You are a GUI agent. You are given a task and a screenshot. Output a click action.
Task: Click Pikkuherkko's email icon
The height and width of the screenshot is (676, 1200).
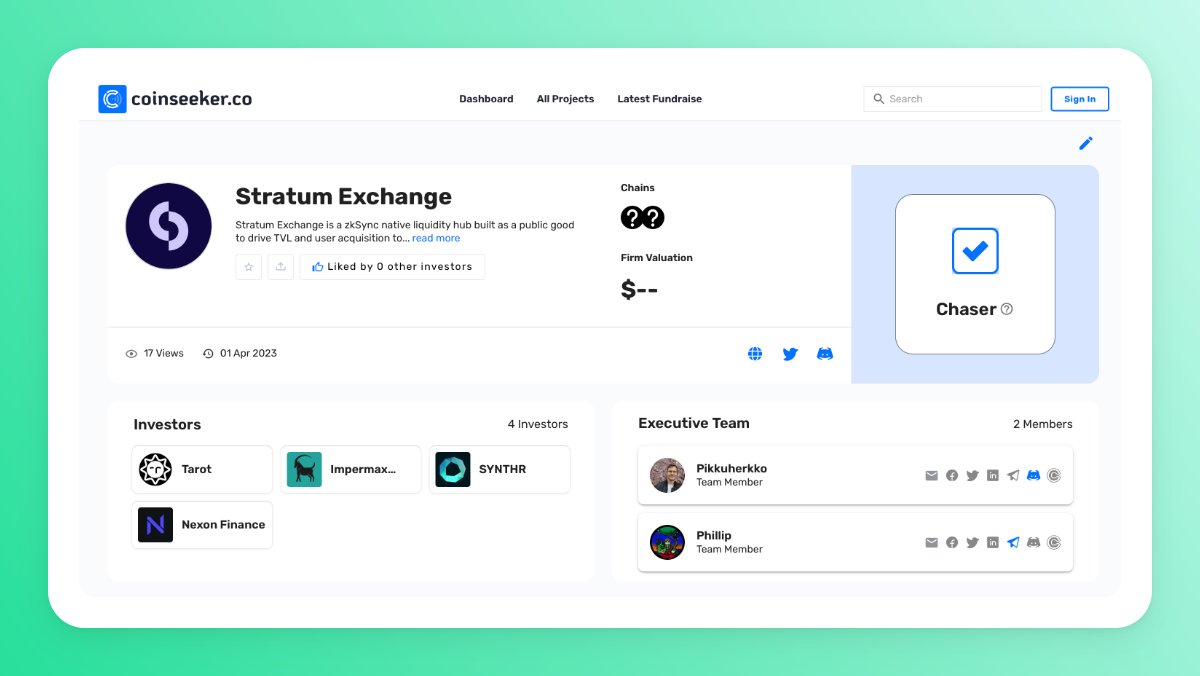coord(931,476)
